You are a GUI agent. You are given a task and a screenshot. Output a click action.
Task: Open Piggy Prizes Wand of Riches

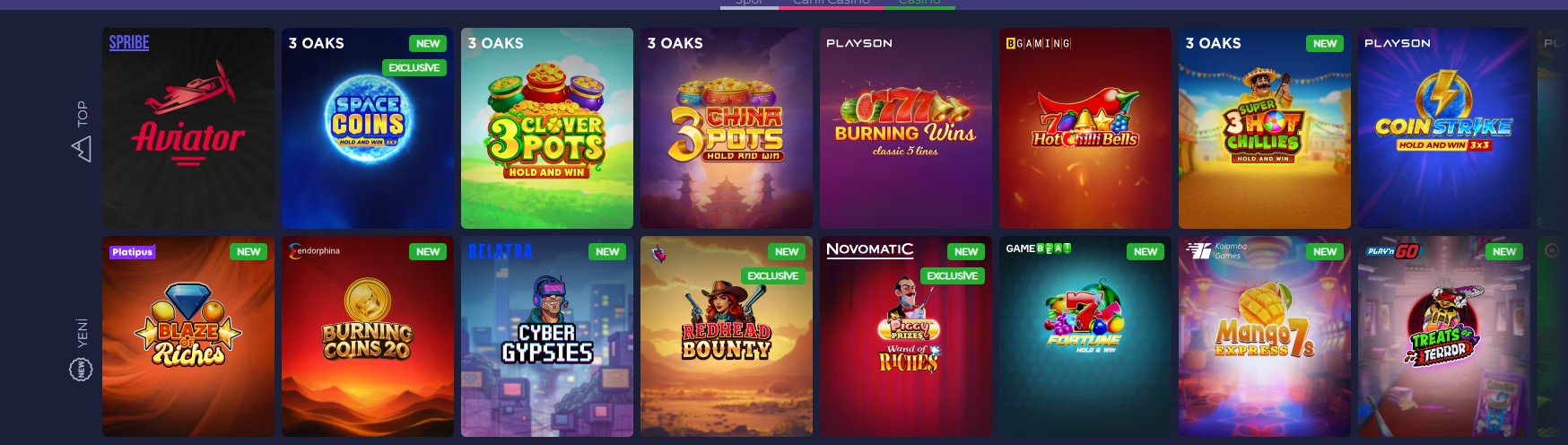tap(906, 336)
